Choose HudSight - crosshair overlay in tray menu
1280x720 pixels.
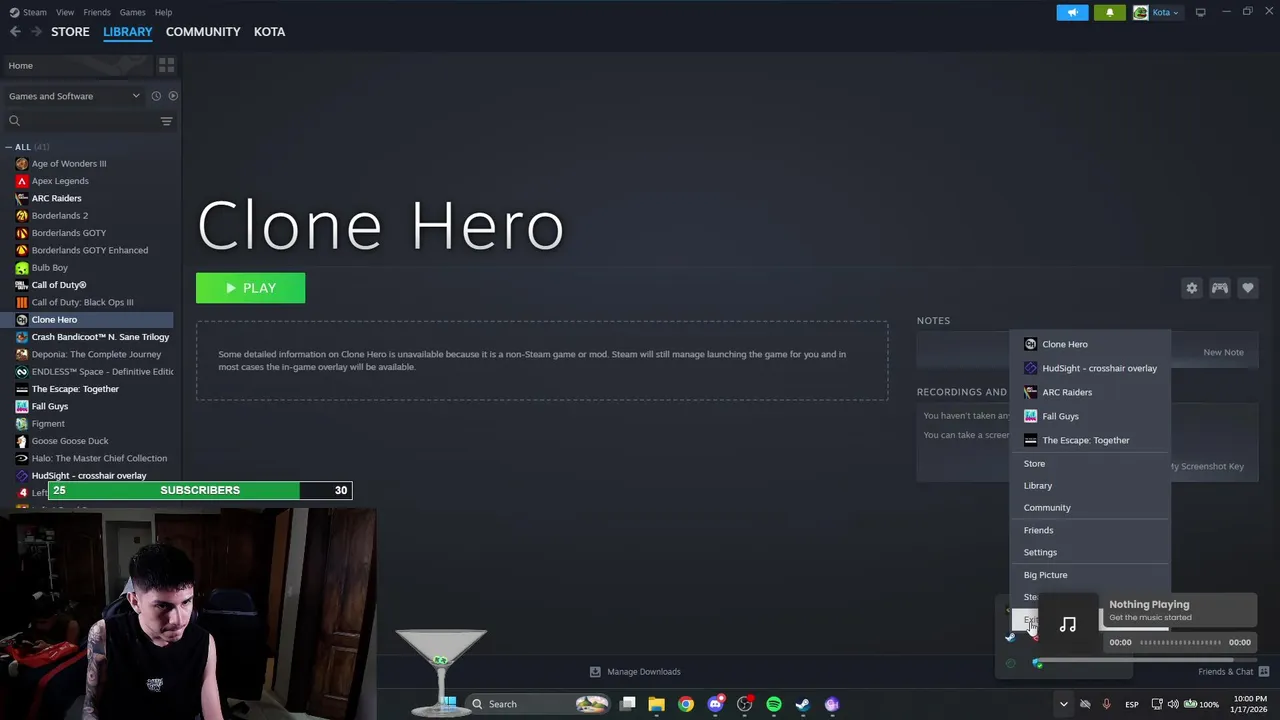pyautogui.click(x=1090, y=368)
